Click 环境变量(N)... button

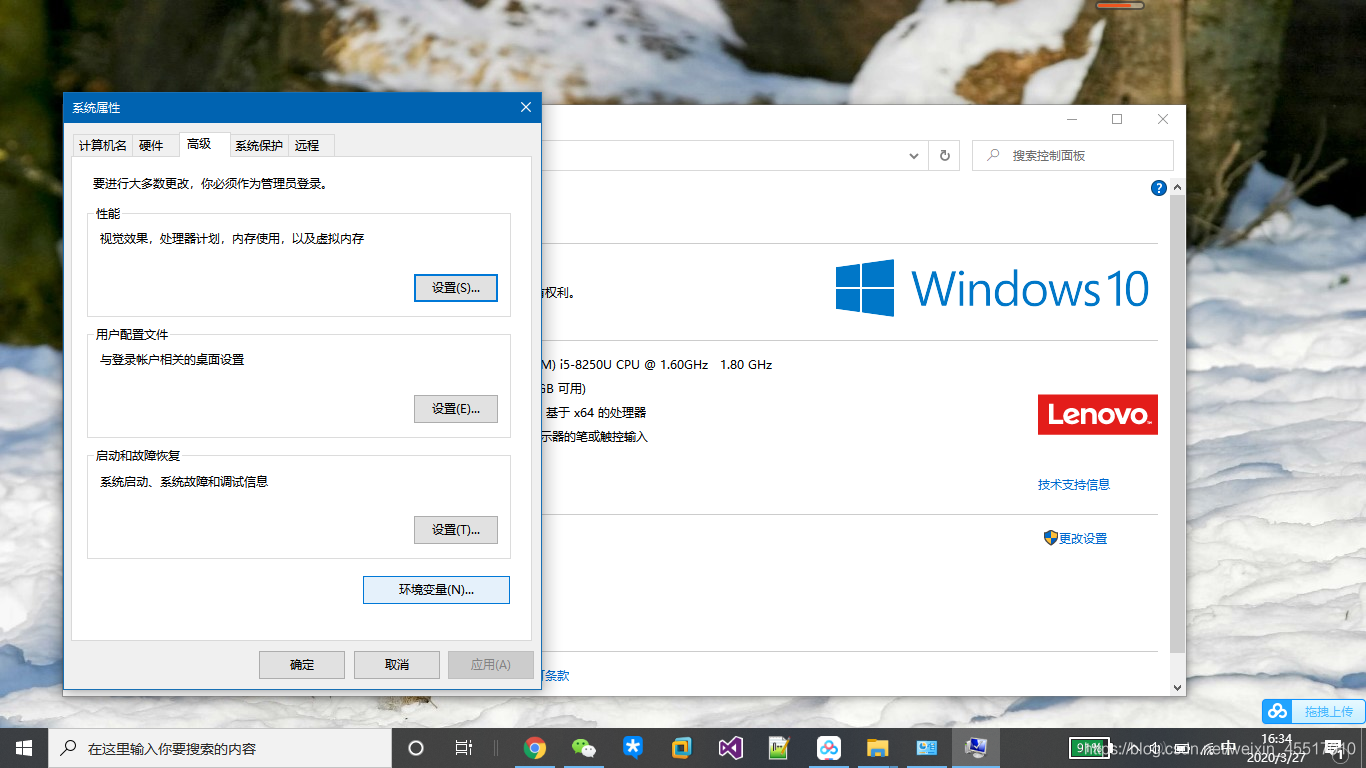(x=436, y=590)
